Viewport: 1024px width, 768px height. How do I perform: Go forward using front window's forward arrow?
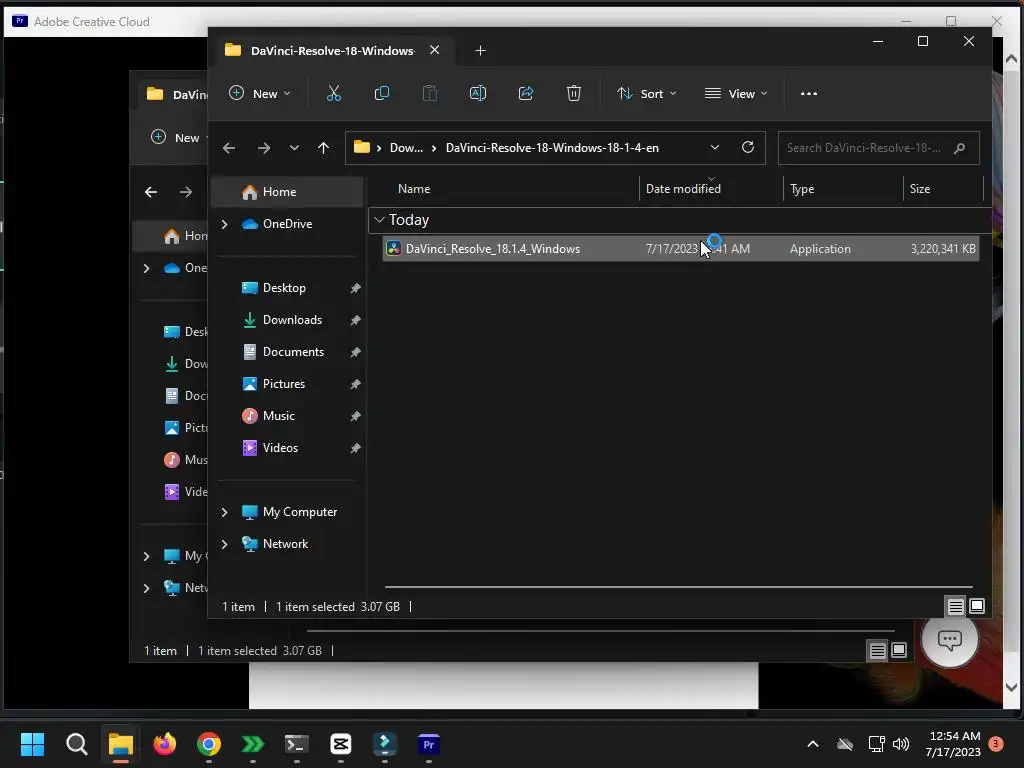264,148
